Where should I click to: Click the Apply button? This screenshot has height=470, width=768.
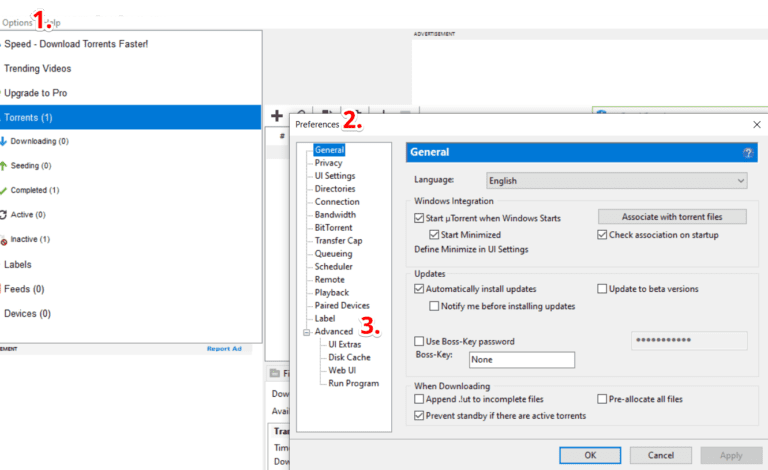click(731, 455)
